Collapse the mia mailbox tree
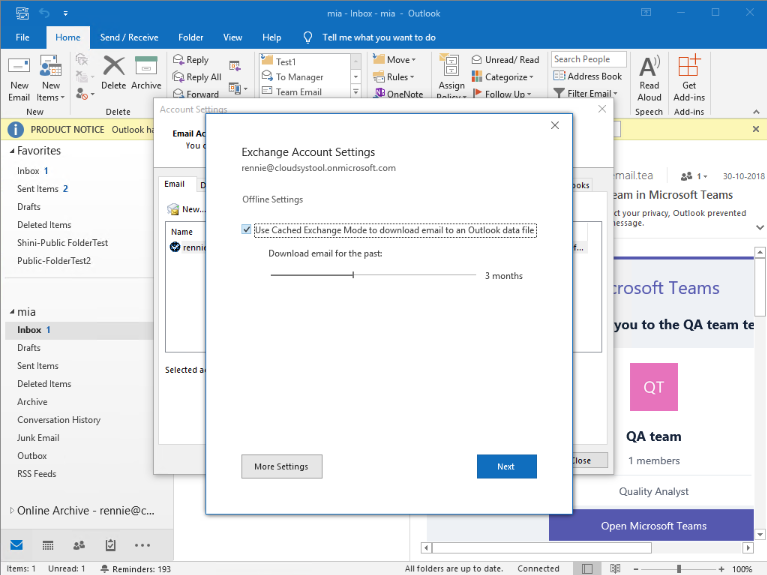 [x=12, y=312]
